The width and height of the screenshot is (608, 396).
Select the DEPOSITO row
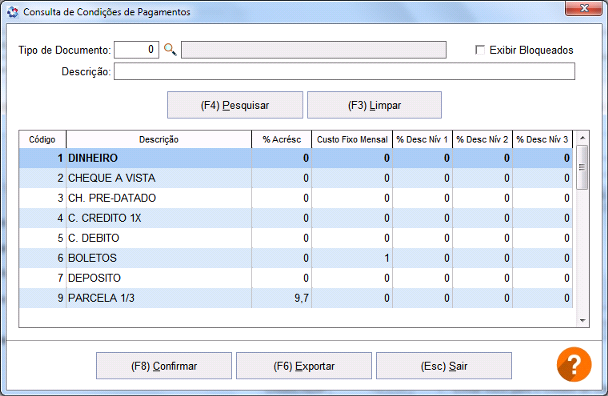pos(296,278)
